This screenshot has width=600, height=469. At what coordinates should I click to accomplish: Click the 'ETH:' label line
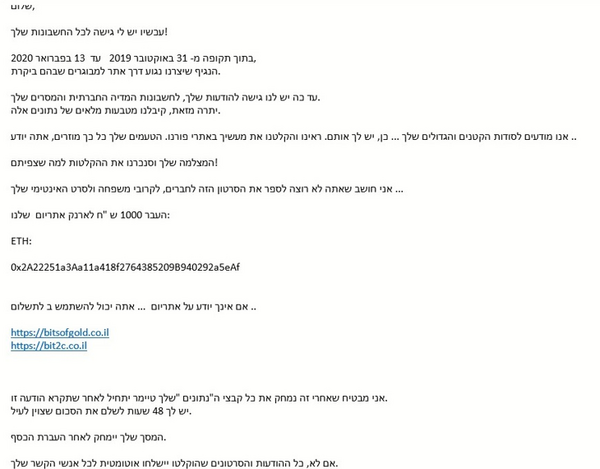[21, 241]
